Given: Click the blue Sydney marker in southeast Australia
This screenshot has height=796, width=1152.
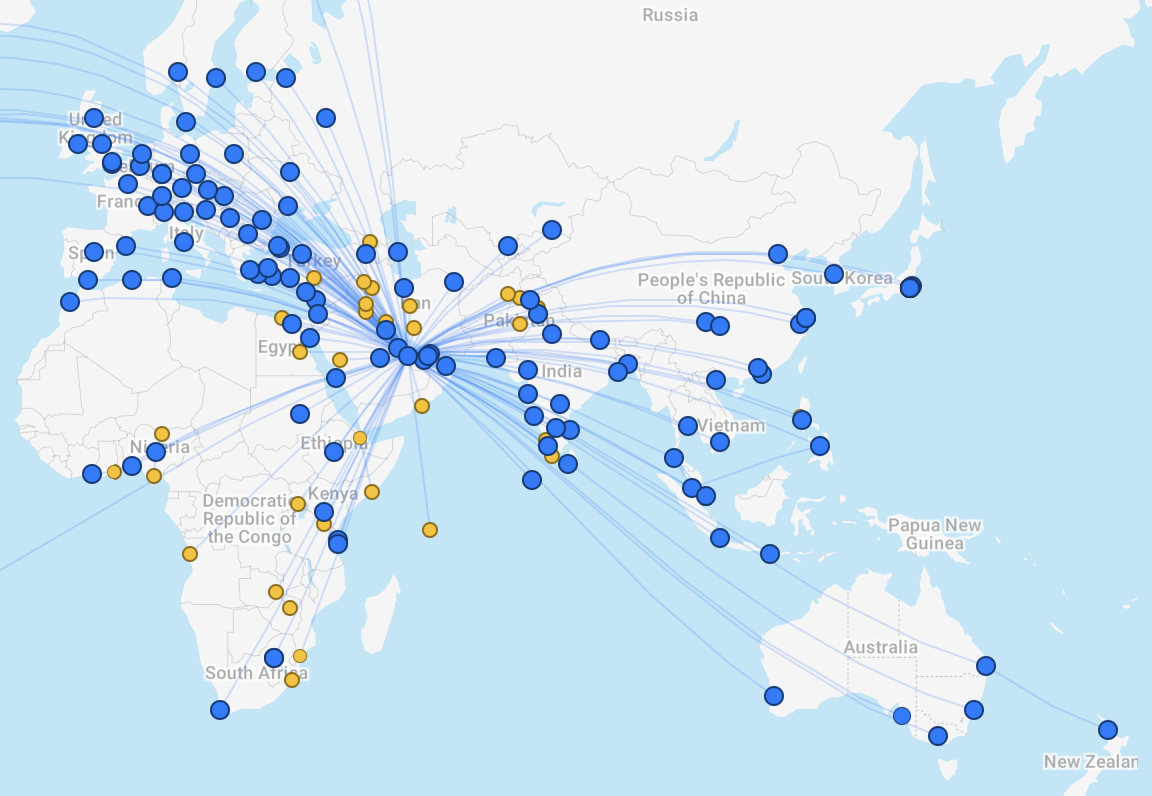Looking at the screenshot, I should coord(973,710).
